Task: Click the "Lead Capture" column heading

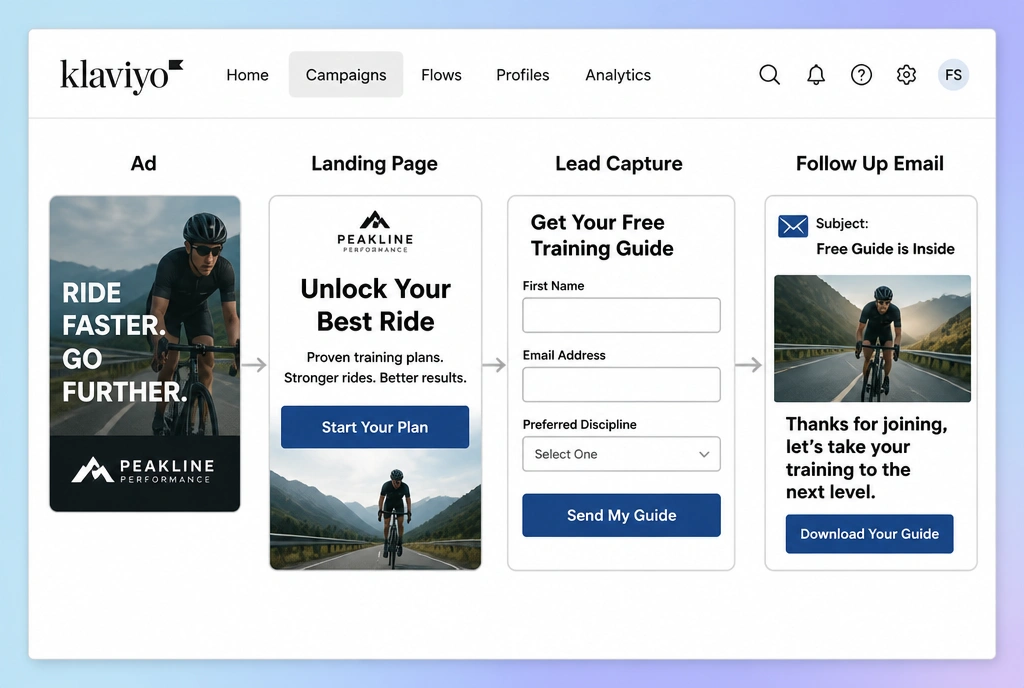Action: coord(618,164)
